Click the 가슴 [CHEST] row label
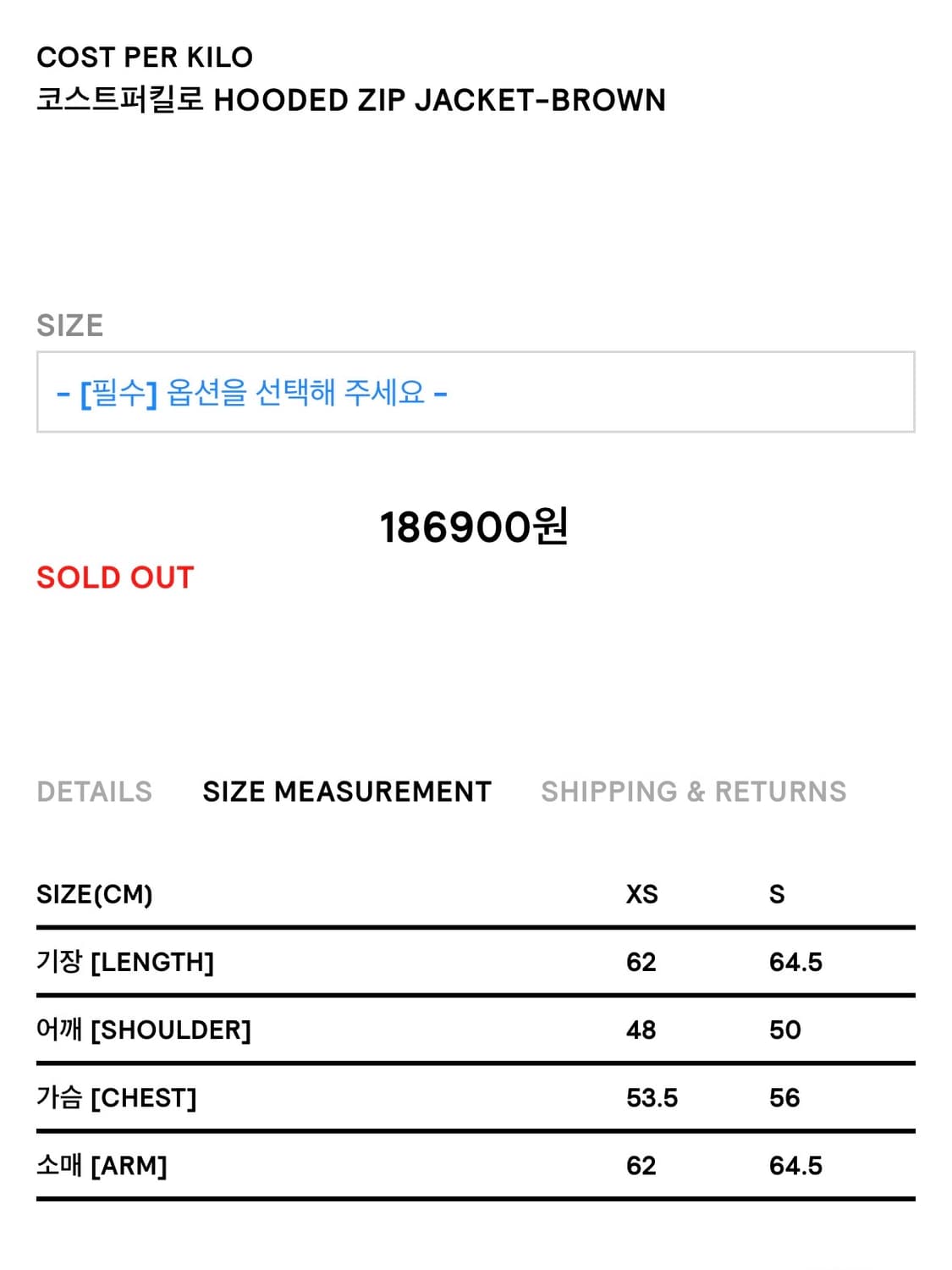The image size is (952, 1270). pos(116,1097)
